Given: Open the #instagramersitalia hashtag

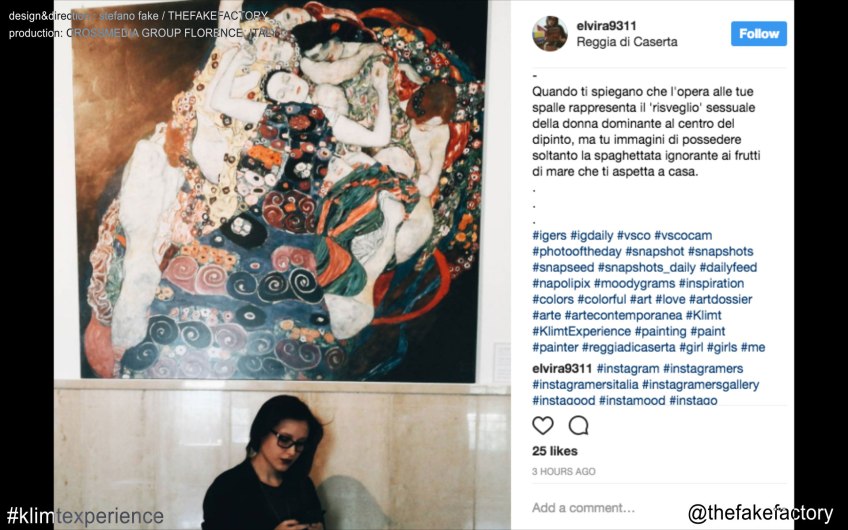Looking at the screenshot, I should [585, 385].
